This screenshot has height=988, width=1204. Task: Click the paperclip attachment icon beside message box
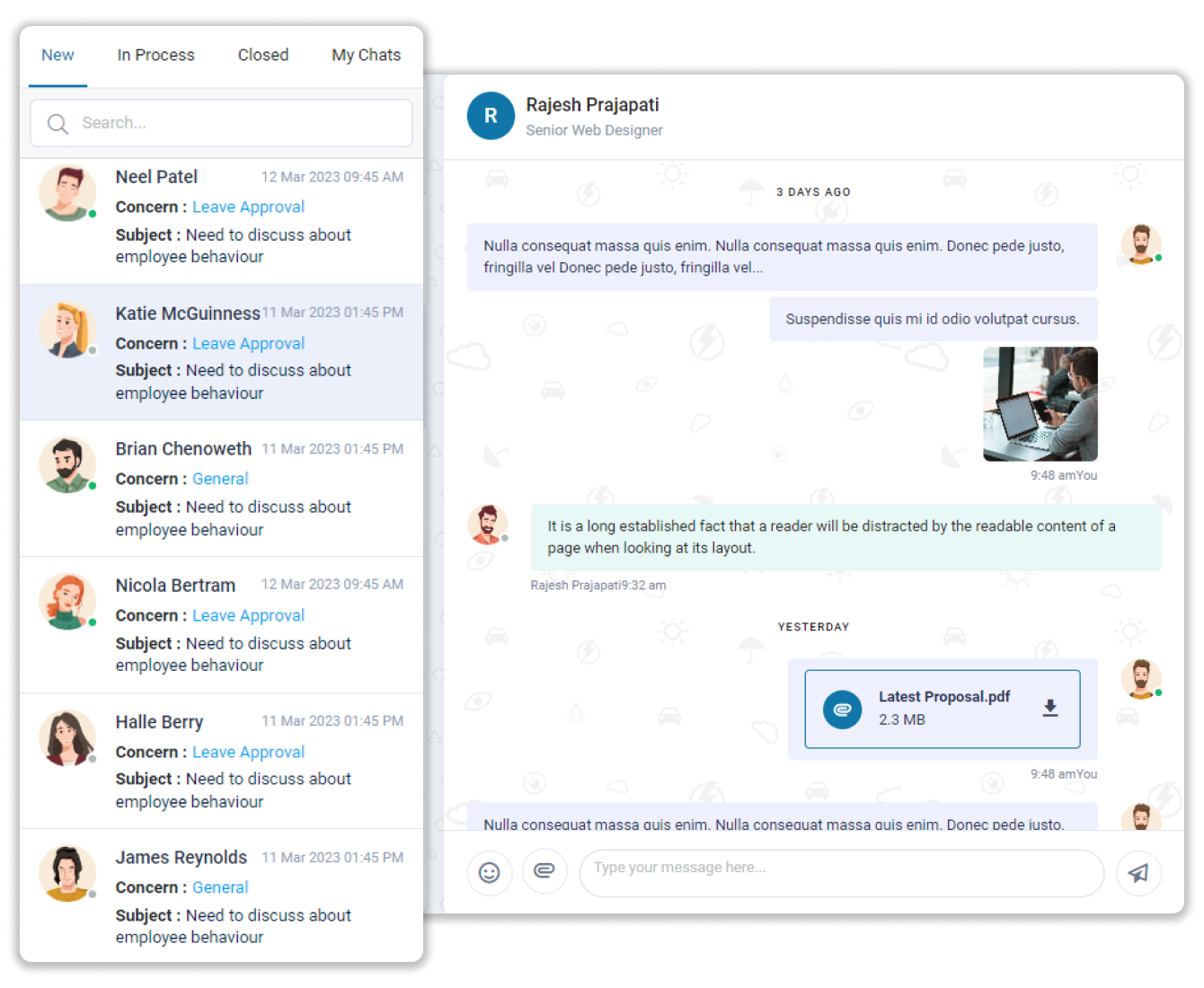(x=544, y=872)
